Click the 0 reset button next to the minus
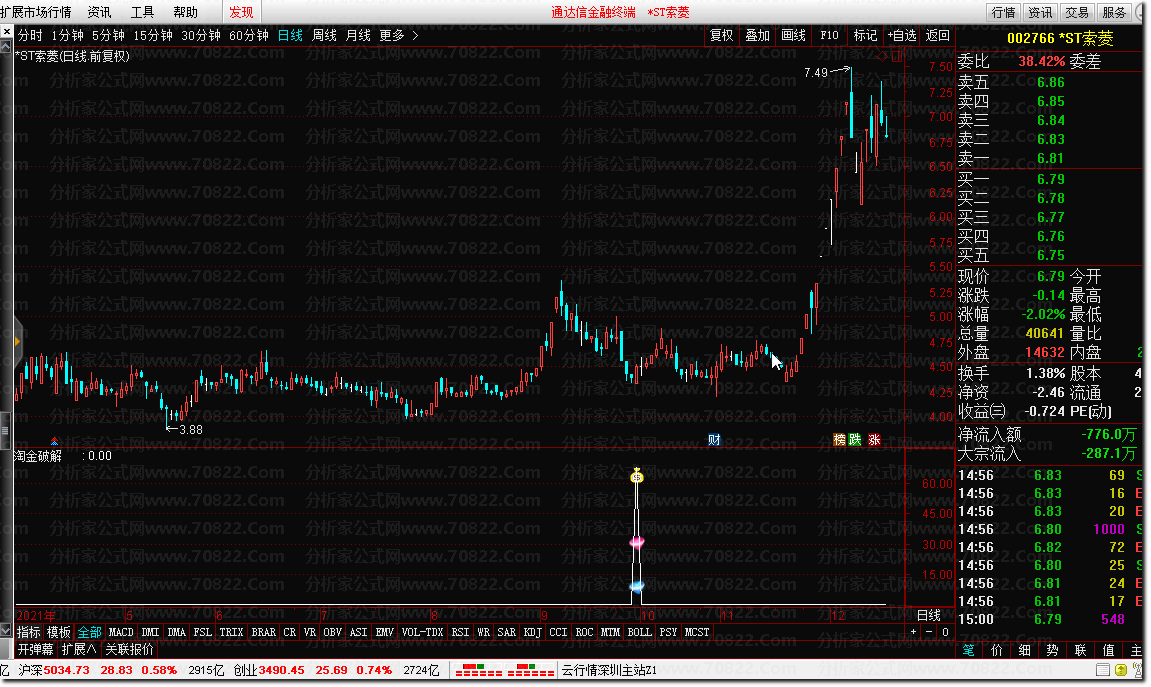The image size is (1151, 687). [x=945, y=632]
